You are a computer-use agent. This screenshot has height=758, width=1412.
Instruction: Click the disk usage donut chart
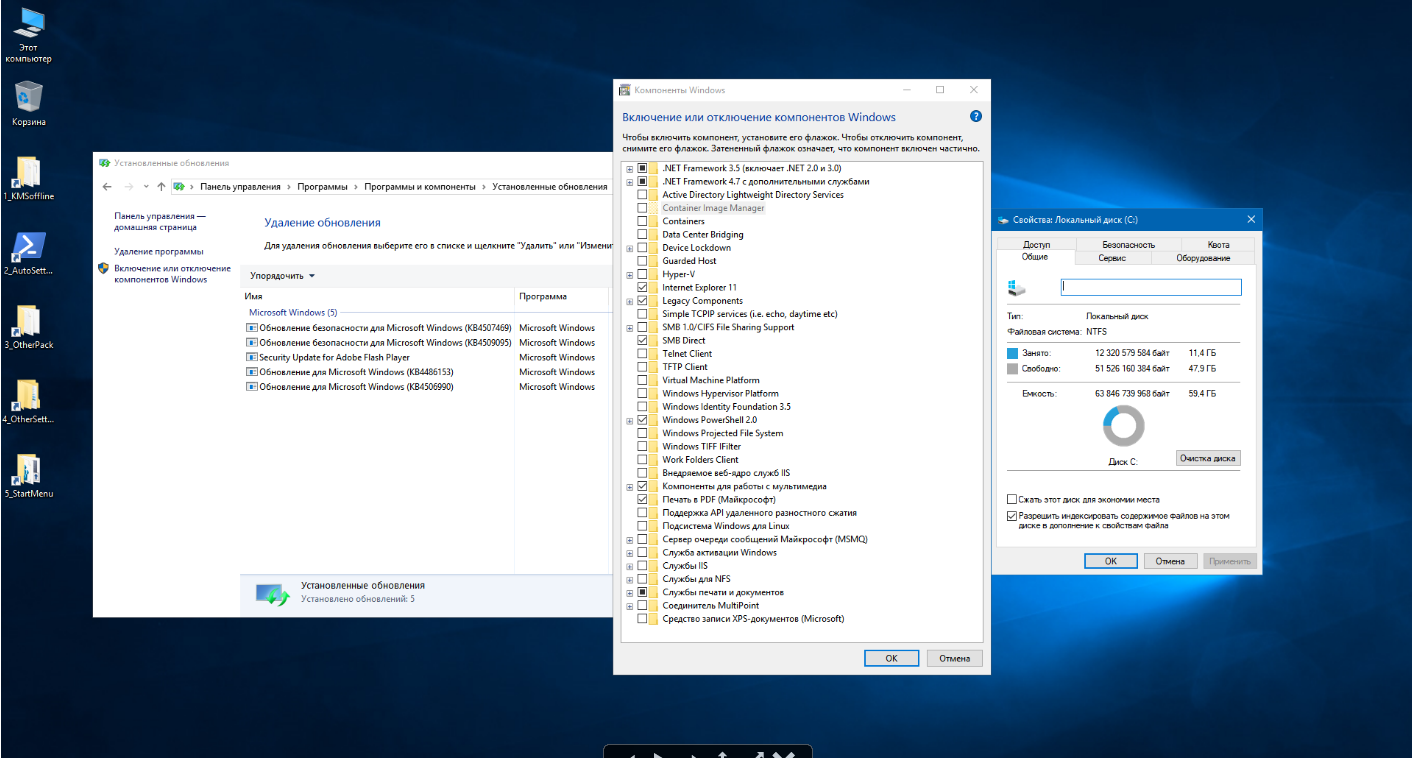point(1123,427)
